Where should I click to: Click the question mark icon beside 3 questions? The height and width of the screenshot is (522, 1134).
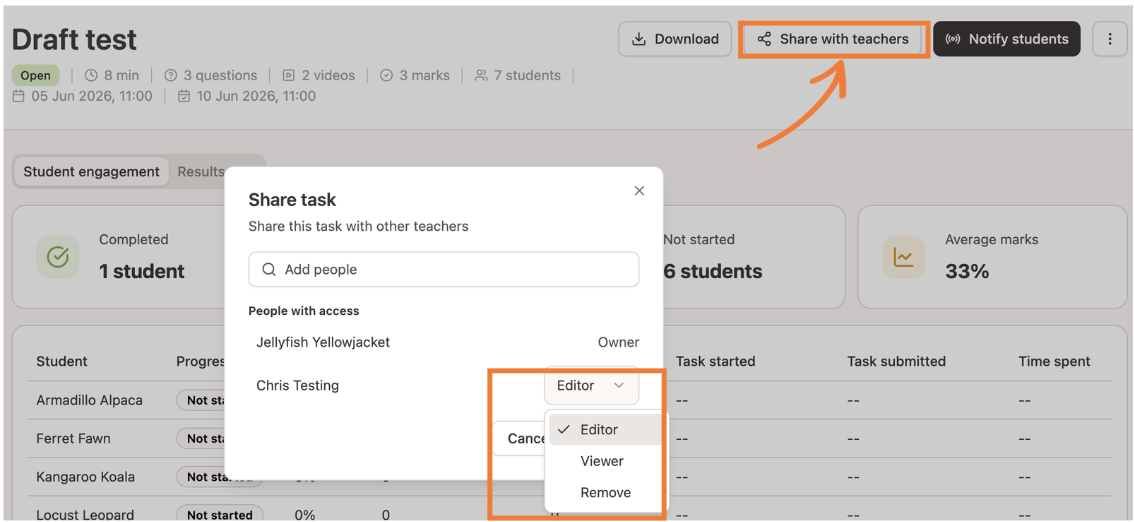pyautogui.click(x=171, y=75)
